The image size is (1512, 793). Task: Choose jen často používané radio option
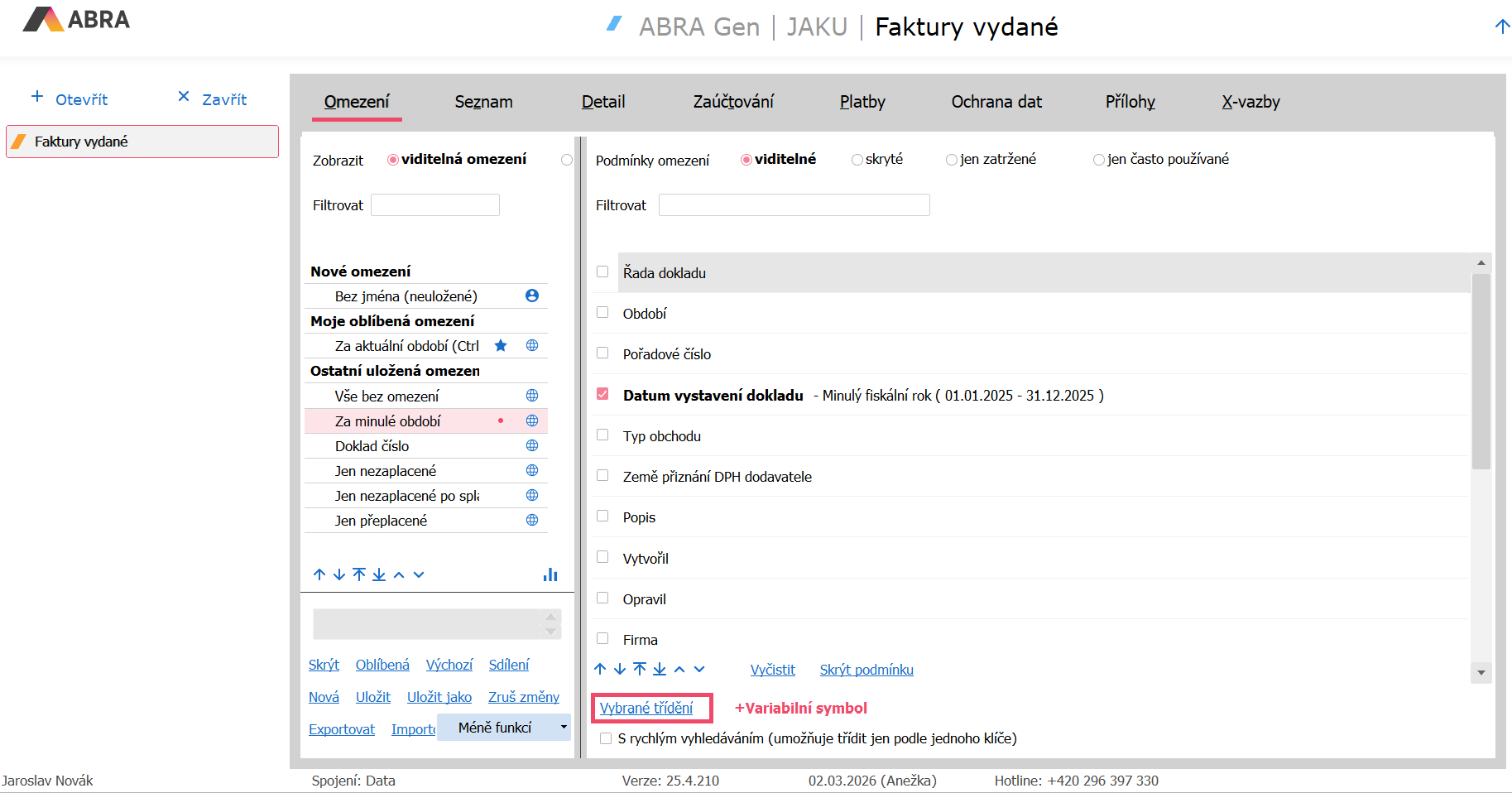click(1099, 160)
